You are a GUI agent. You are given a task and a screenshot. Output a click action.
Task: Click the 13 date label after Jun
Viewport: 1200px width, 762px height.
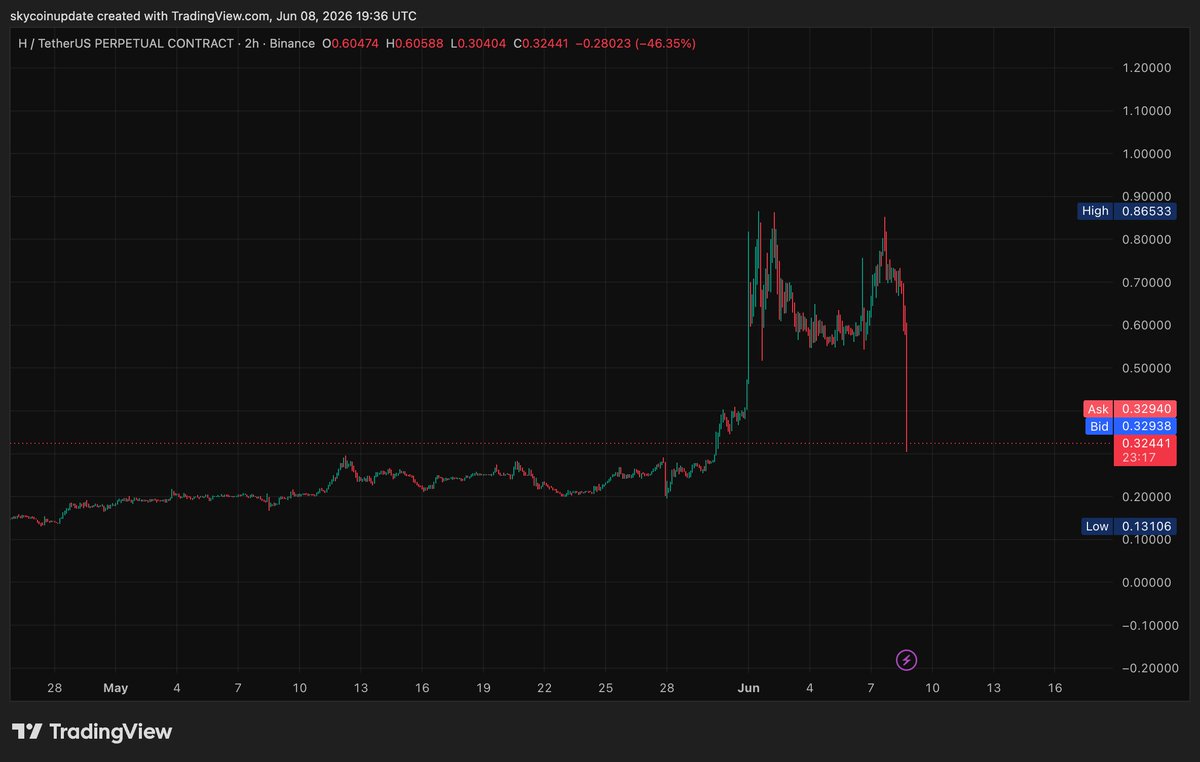point(993,688)
